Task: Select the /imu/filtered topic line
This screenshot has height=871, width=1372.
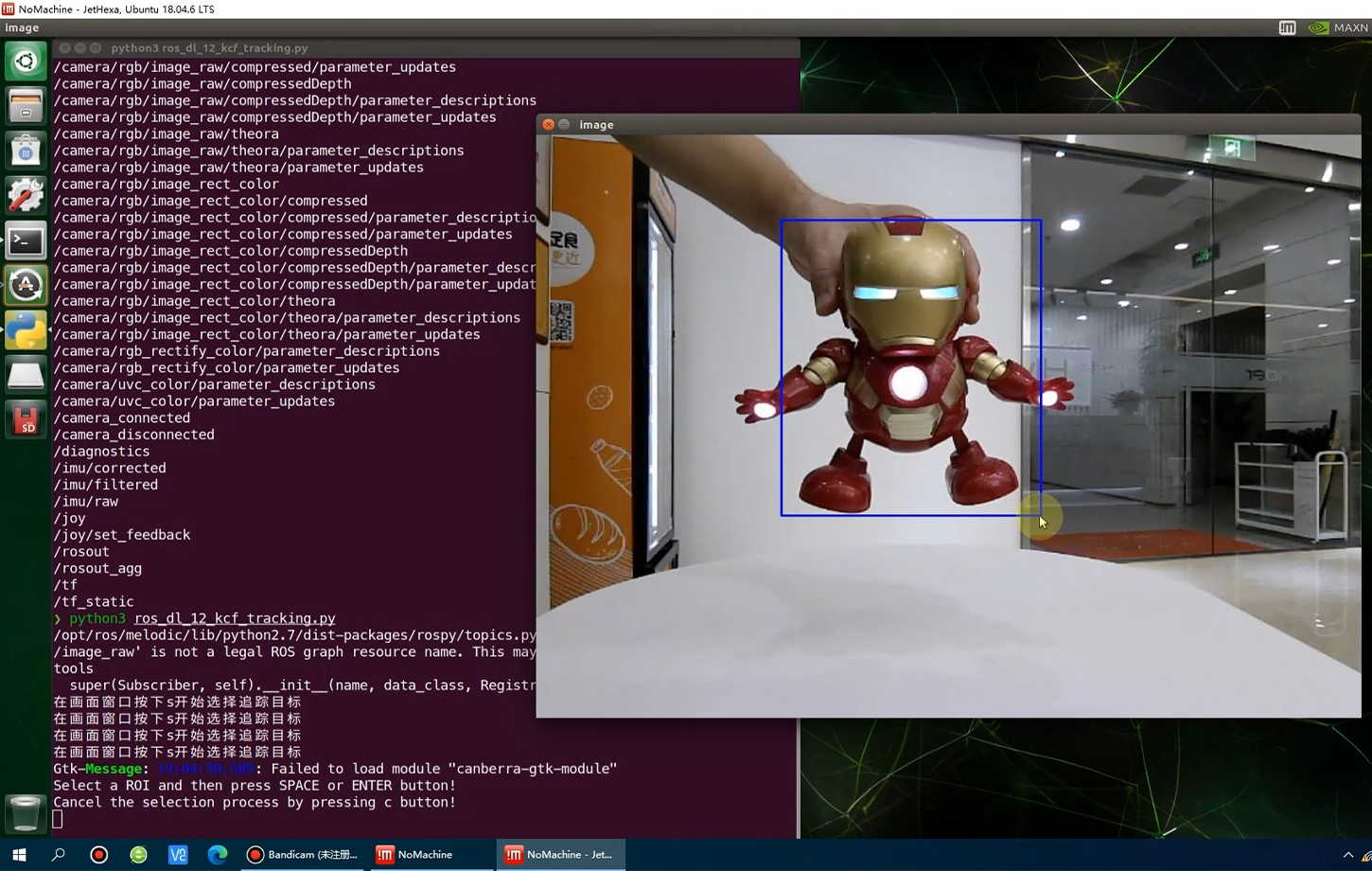Action: pyautogui.click(x=105, y=485)
